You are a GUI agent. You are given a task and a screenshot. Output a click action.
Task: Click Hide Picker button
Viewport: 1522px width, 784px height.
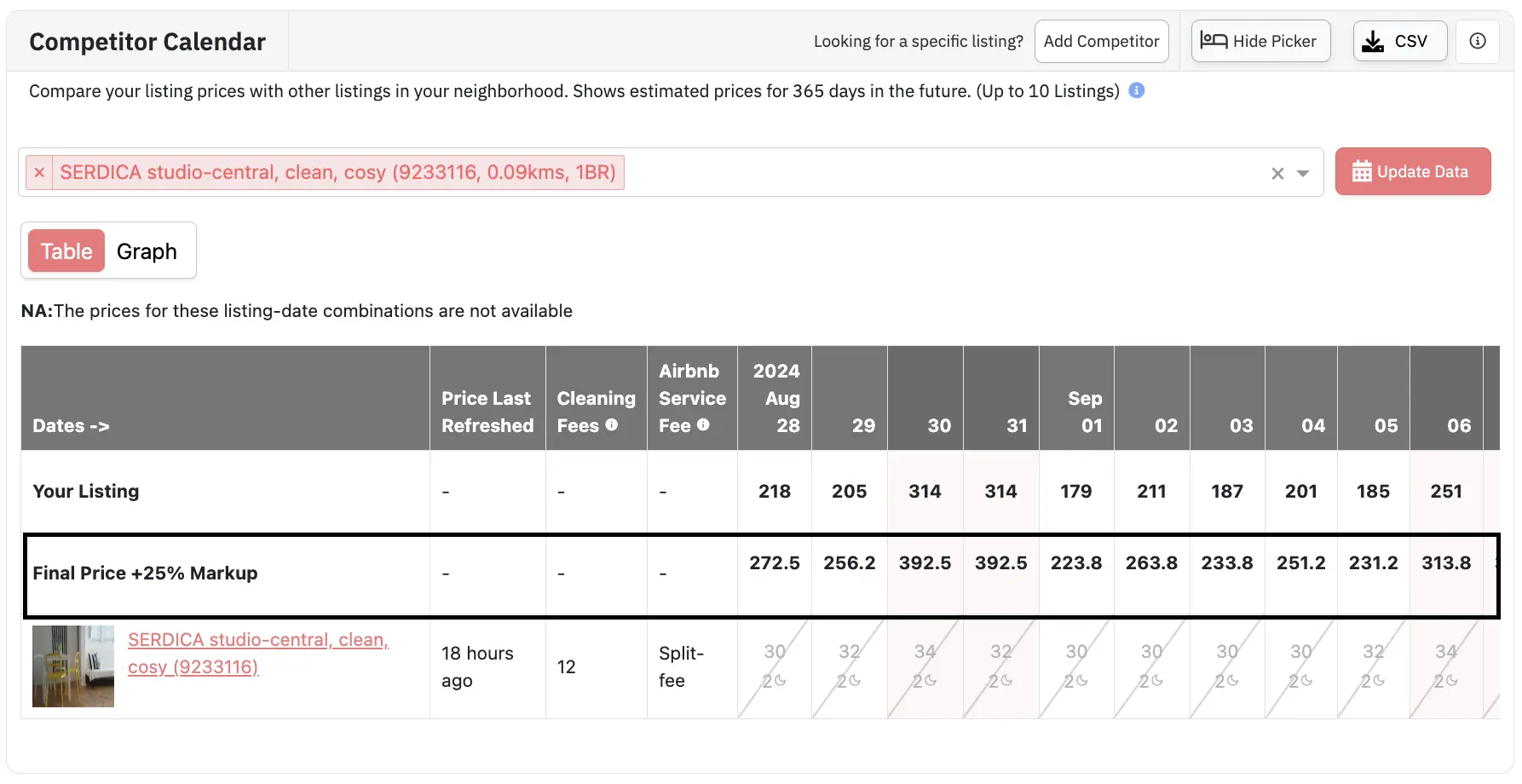point(1260,41)
